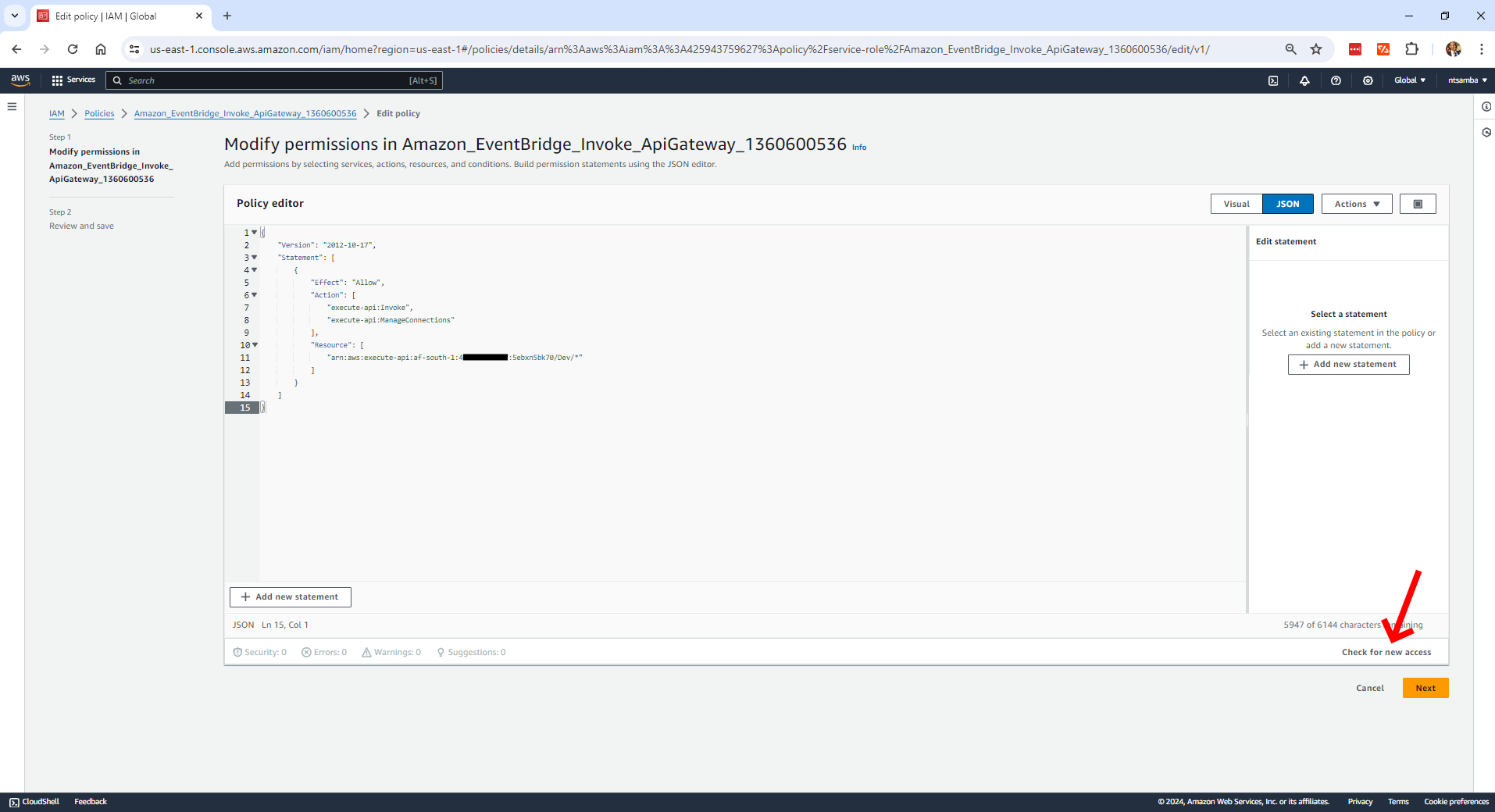The width and height of the screenshot is (1495, 812).
Task: Collapse the Statement array fold arrow on line 3
Action: point(255,257)
